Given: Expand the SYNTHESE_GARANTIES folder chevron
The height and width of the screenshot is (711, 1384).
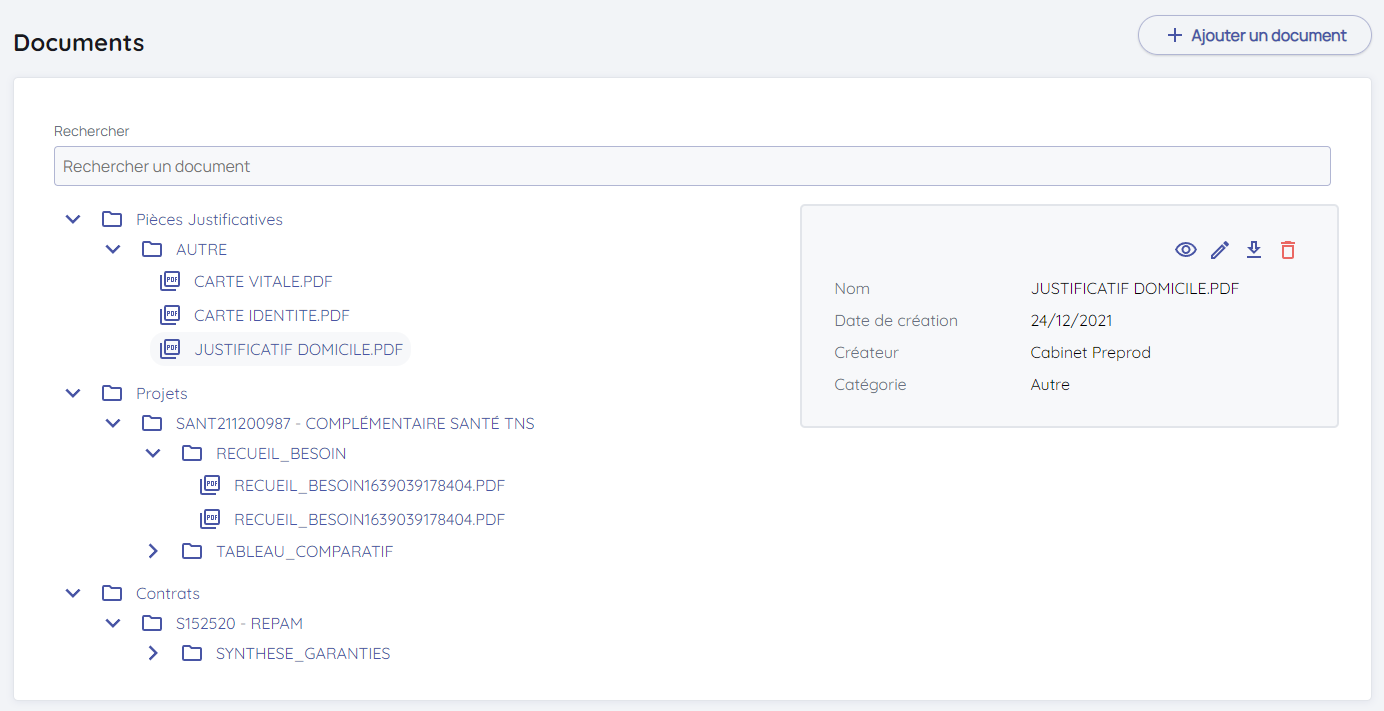Looking at the screenshot, I should (x=153, y=654).
